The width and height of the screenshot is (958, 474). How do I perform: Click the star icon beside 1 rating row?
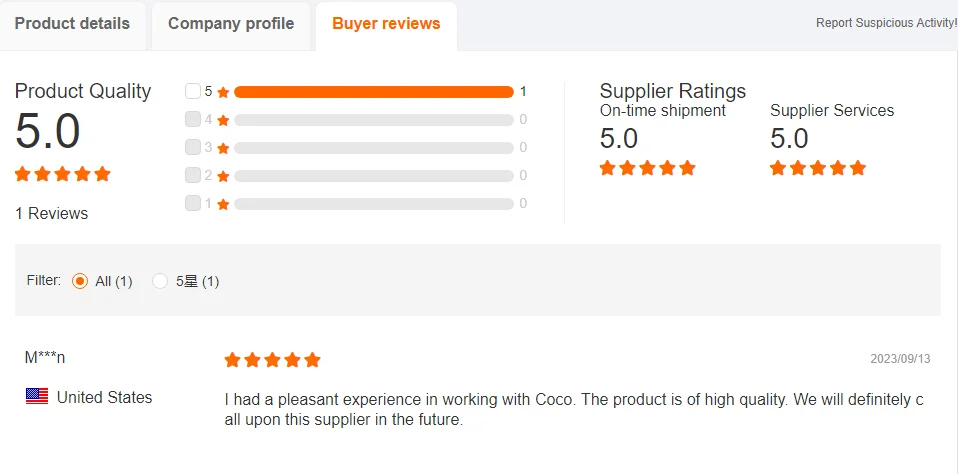[223, 204]
